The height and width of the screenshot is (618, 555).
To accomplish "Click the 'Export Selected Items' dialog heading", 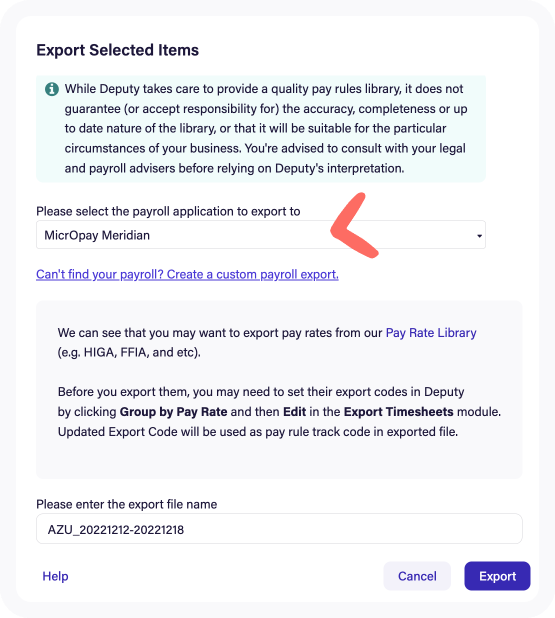I will pyautogui.click(x=117, y=50).
